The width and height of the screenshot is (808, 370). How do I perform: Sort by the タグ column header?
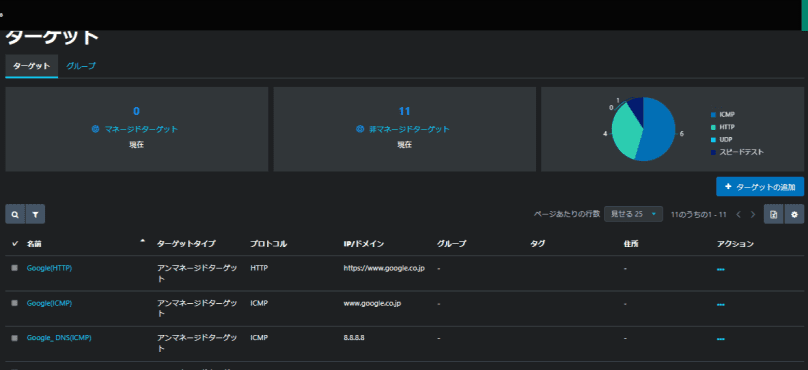[x=537, y=244]
